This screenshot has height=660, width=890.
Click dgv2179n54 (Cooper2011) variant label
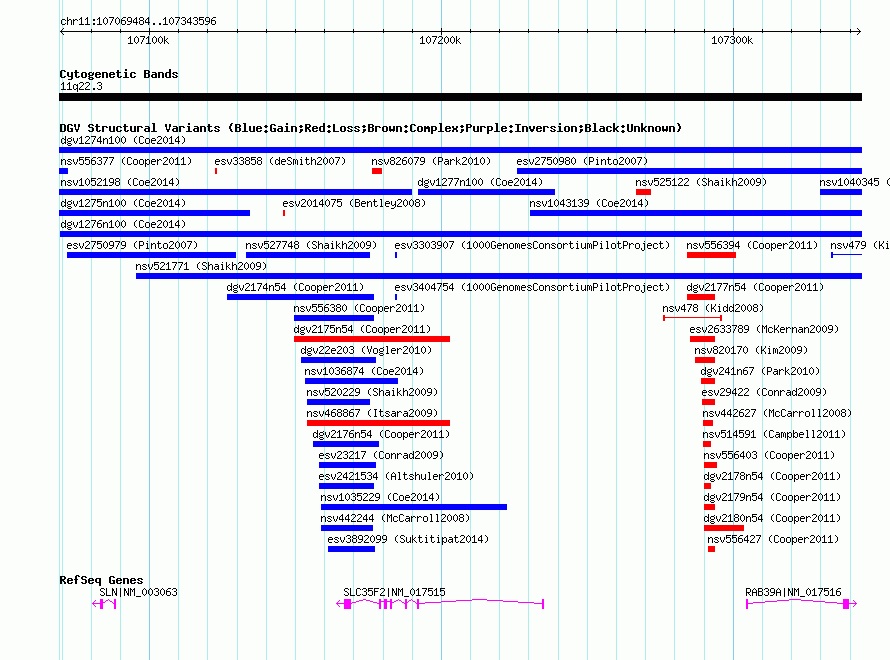tap(772, 497)
